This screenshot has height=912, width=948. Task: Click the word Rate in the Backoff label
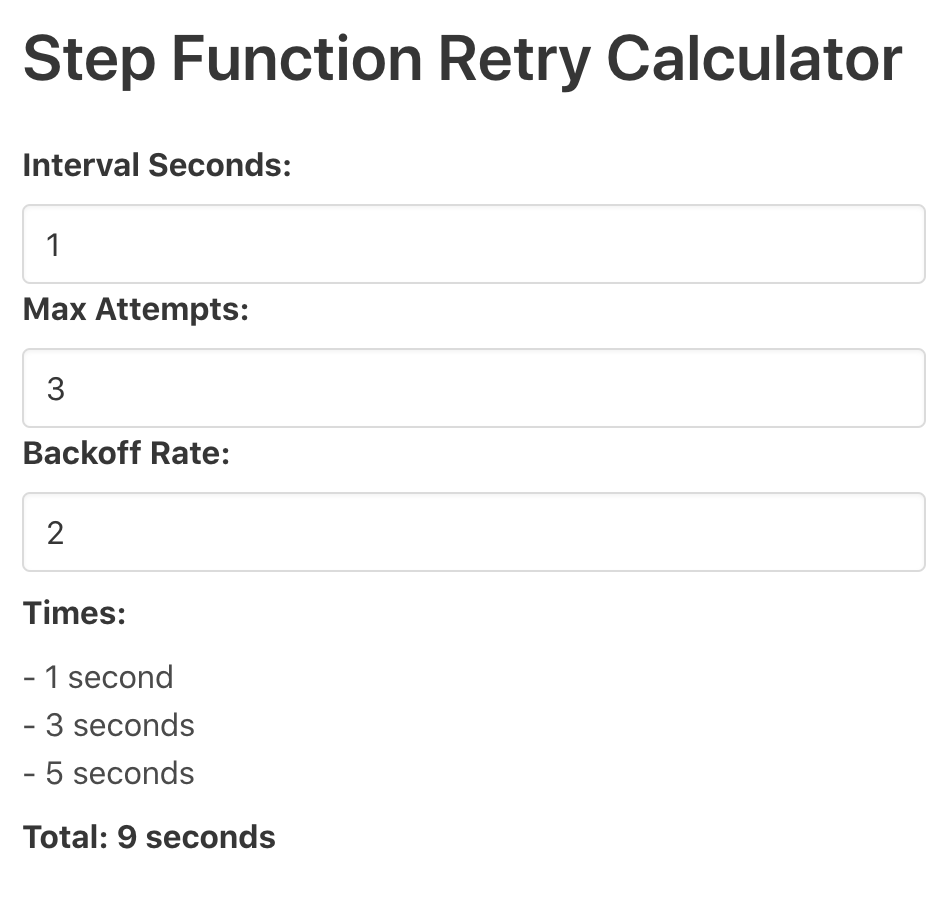(190, 453)
